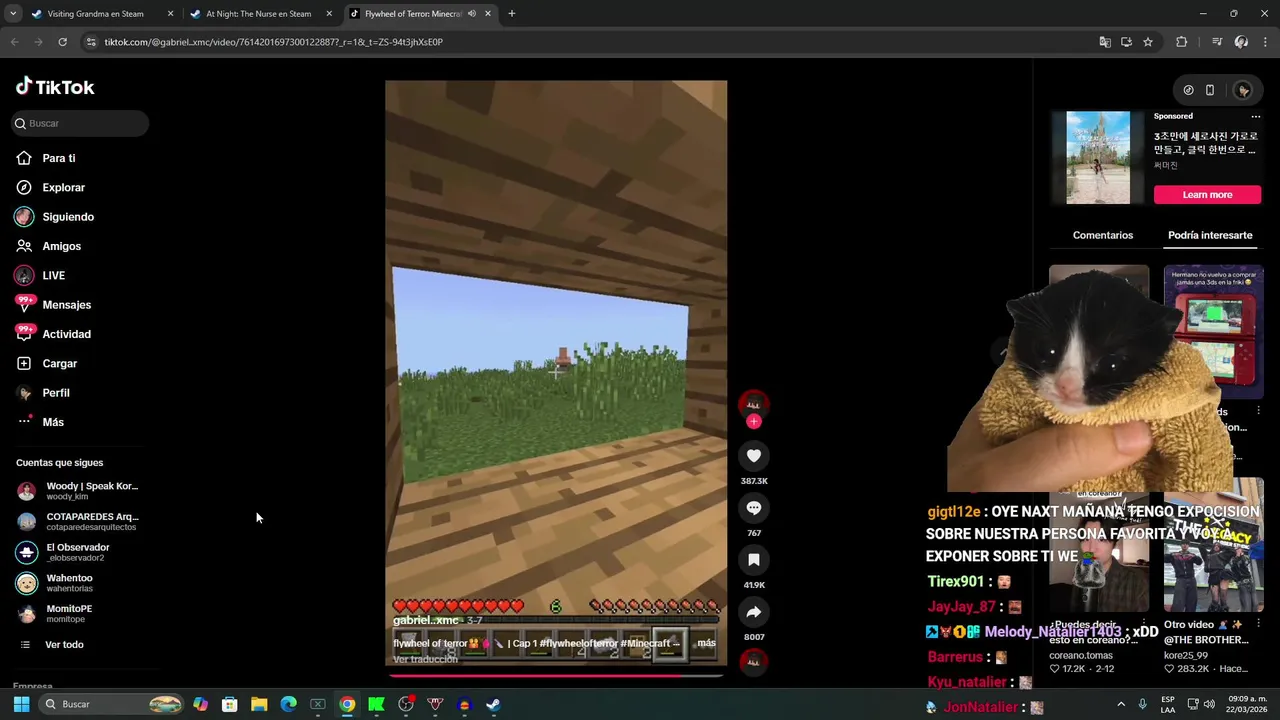Bookmark this page with star icon

pyautogui.click(x=1148, y=42)
